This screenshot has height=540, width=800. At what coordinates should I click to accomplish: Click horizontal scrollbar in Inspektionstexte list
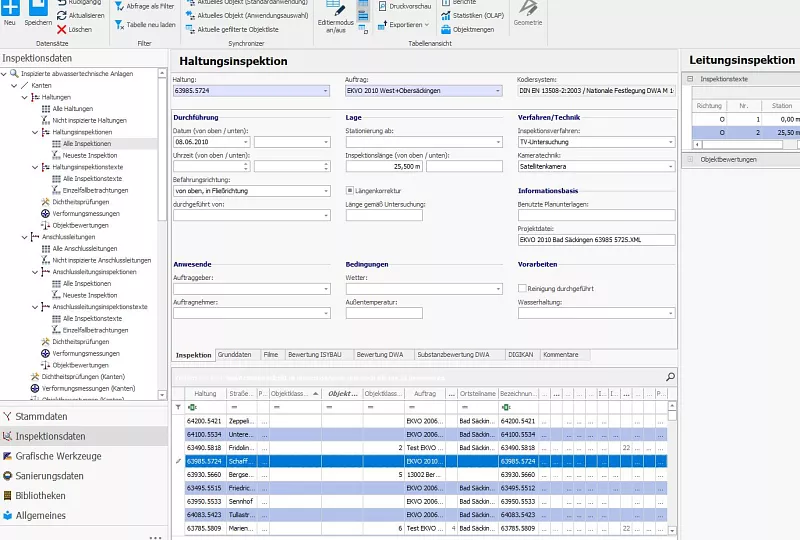coord(743,145)
